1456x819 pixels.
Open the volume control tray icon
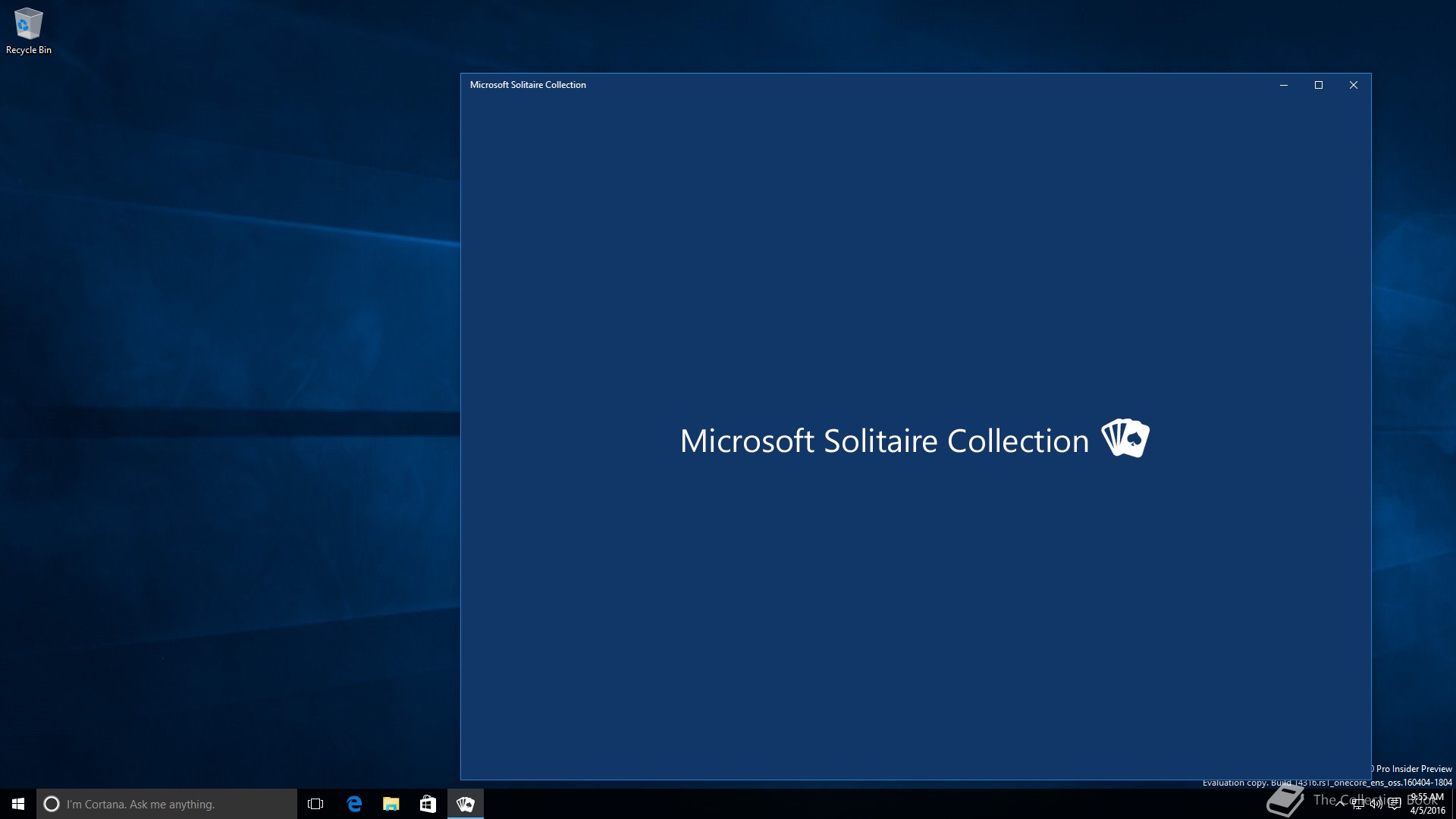point(1376,804)
